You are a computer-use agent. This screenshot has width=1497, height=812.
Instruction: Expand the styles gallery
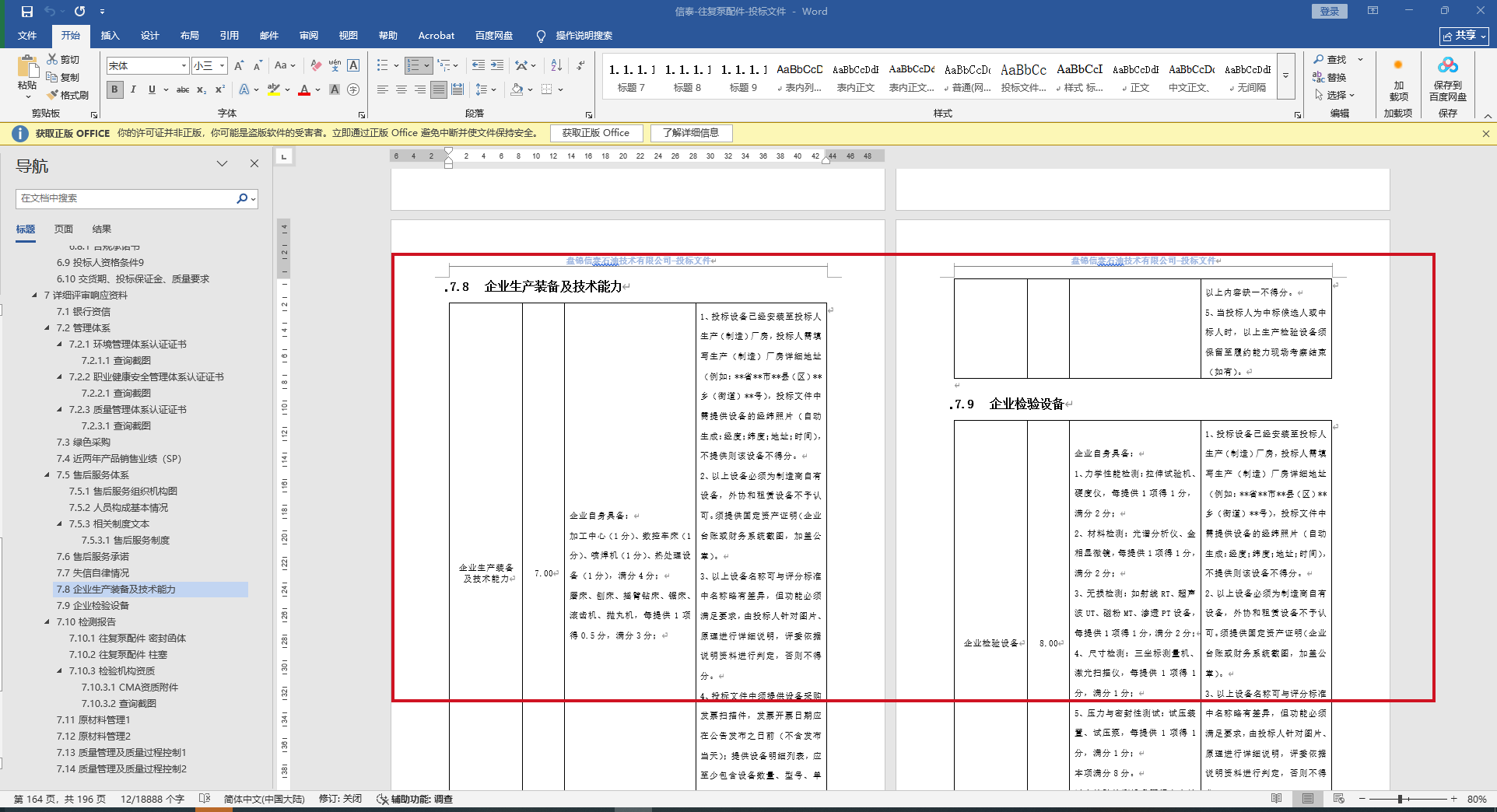[x=1286, y=76]
